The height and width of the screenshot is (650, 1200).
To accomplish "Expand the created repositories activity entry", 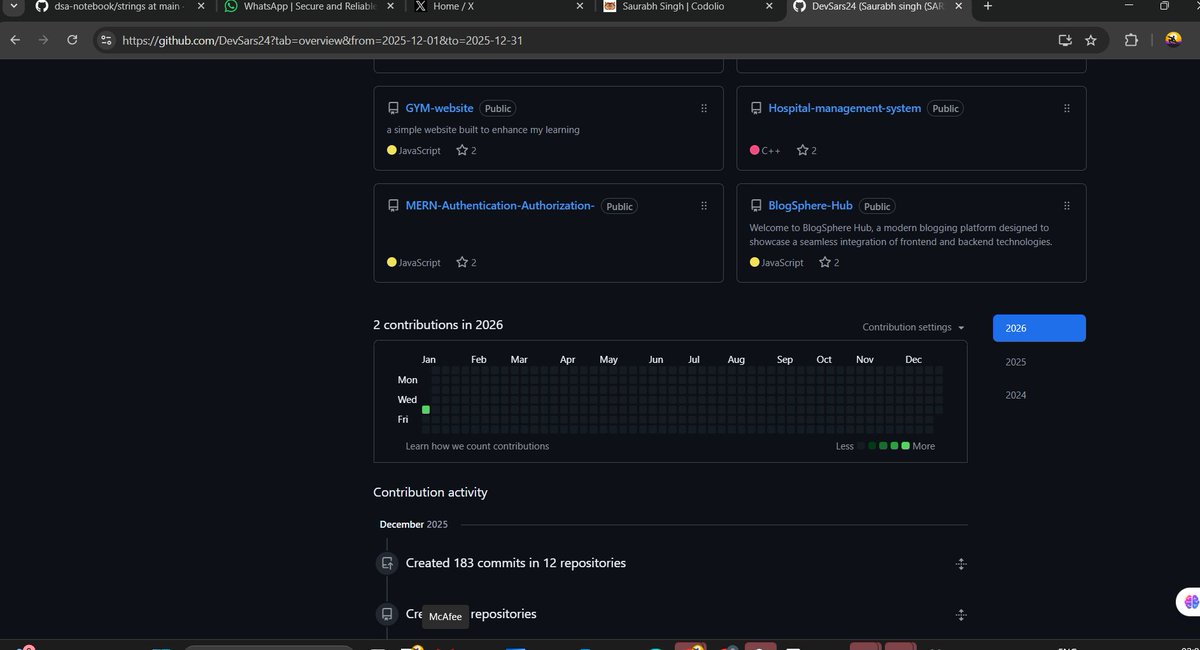I will coord(961,615).
